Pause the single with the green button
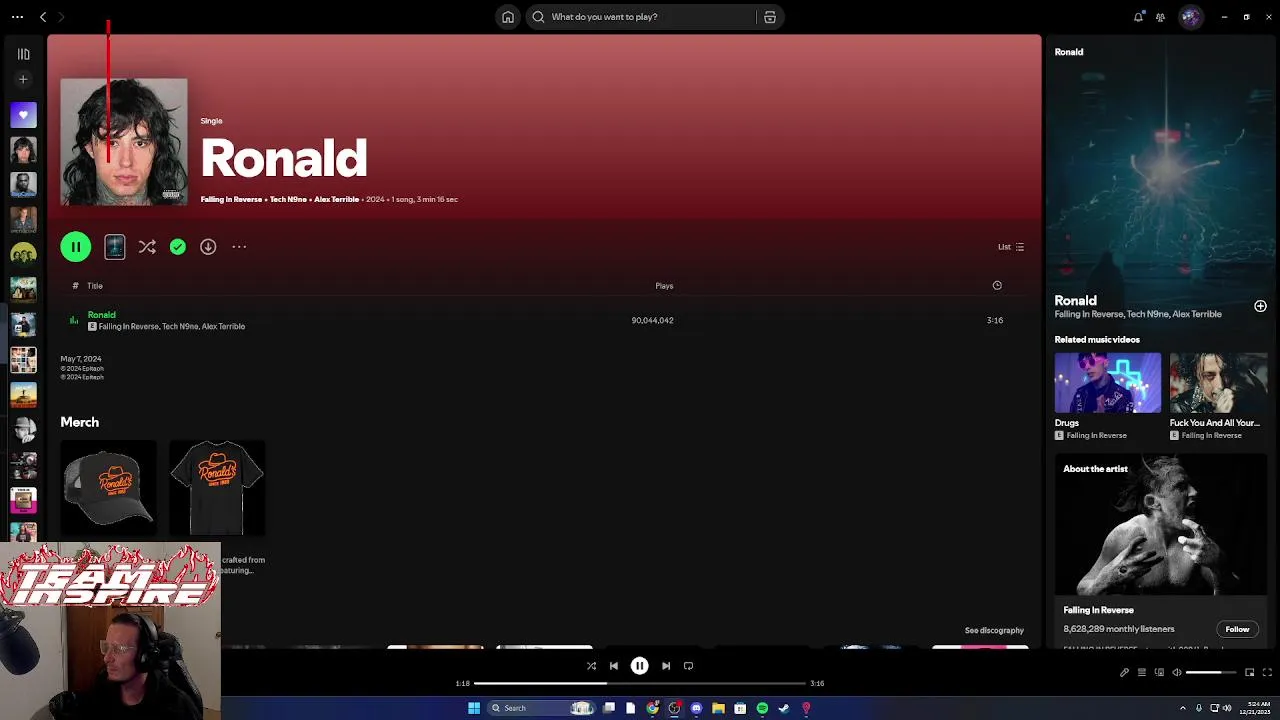This screenshot has height=720, width=1280. click(x=75, y=247)
